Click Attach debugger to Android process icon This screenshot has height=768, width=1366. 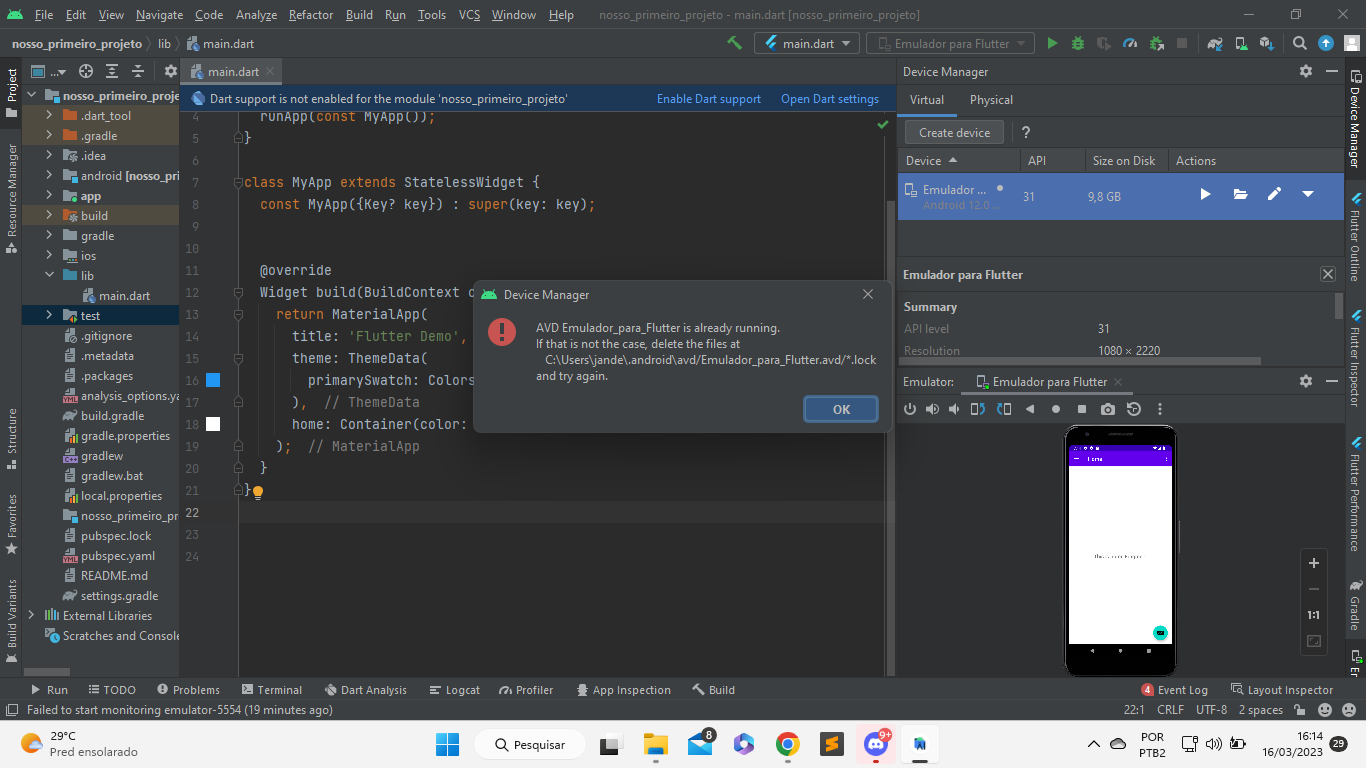coord(1156,43)
